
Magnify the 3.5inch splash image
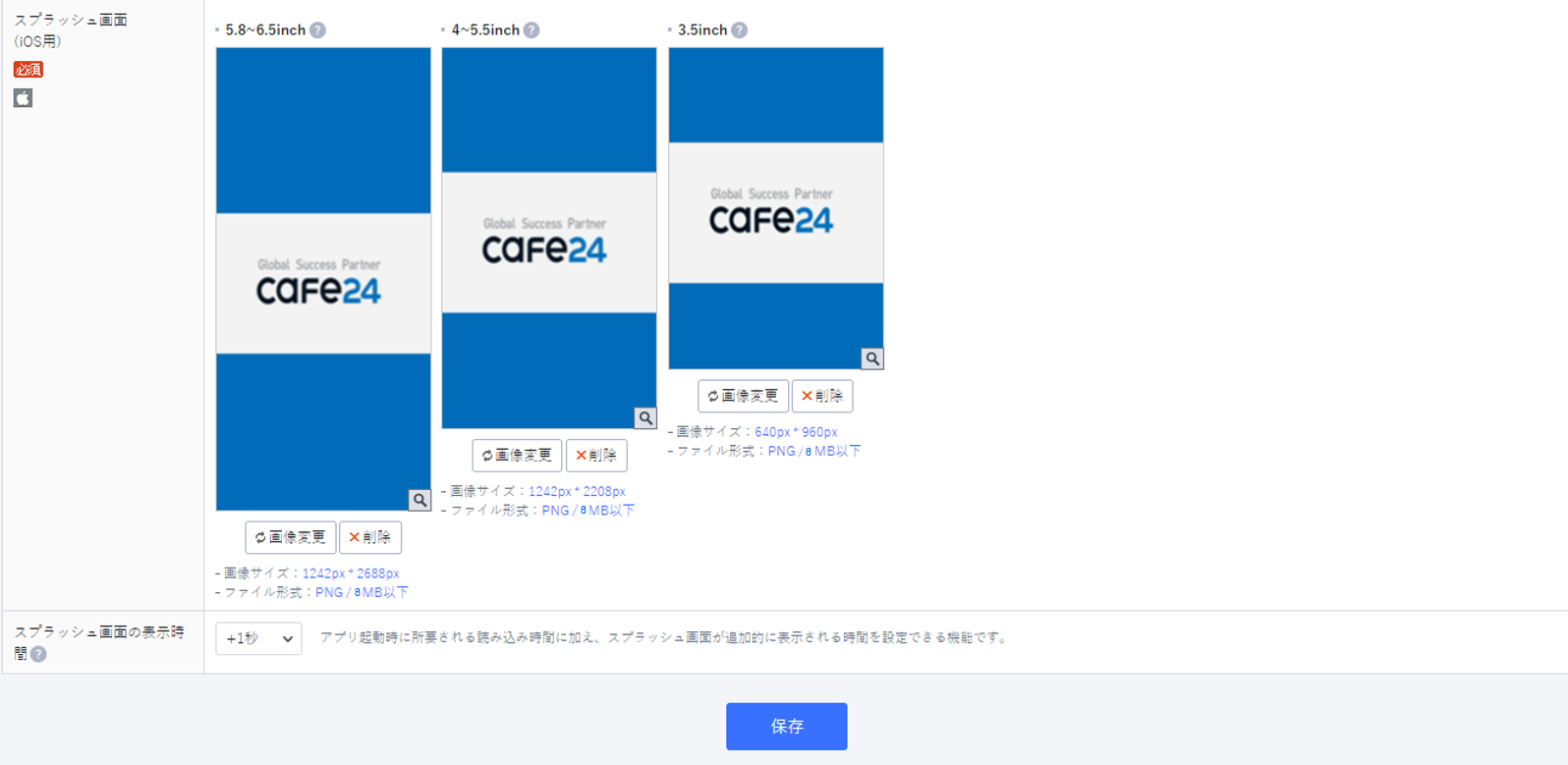point(872,358)
